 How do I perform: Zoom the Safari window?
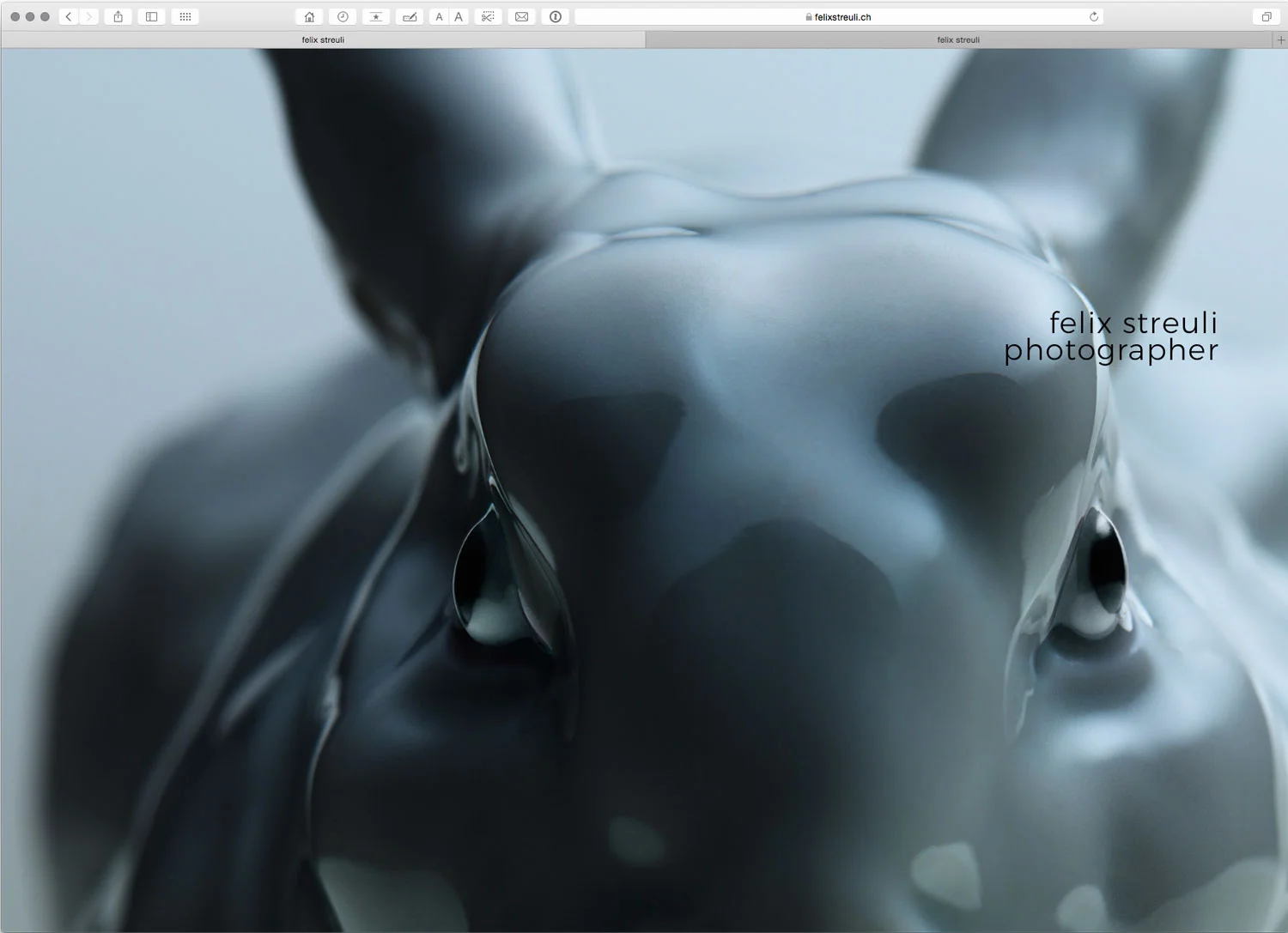coord(45,16)
